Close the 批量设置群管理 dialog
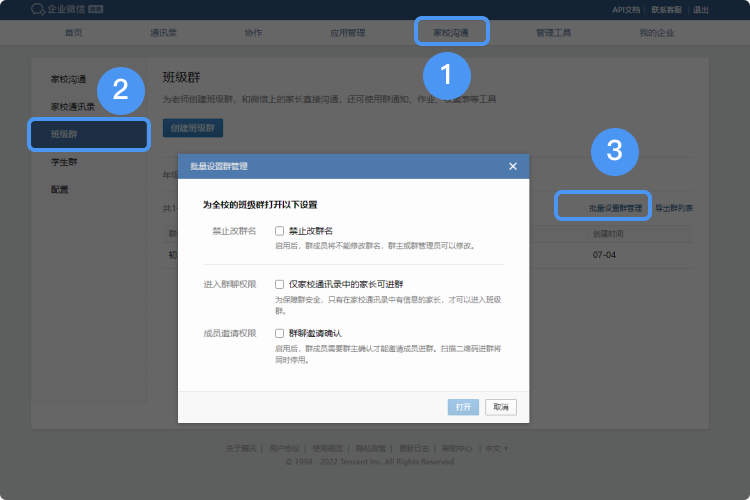The width and height of the screenshot is (750, 500). point(513,166)
